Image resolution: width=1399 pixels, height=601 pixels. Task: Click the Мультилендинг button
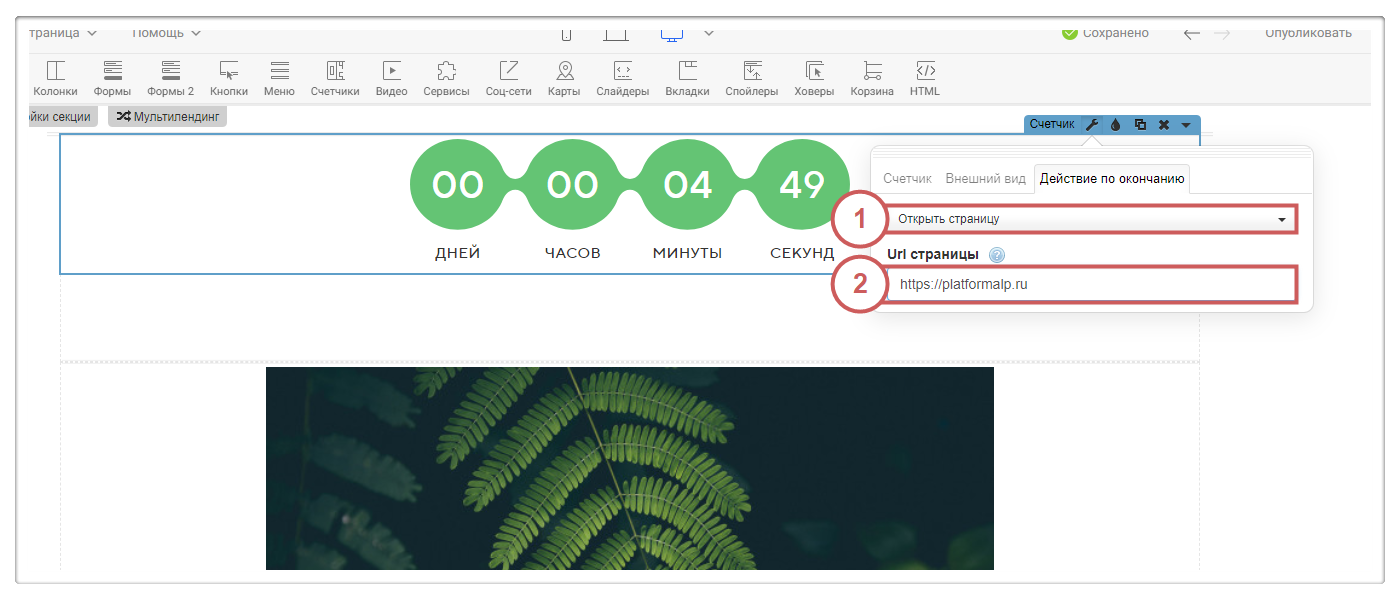click(x=167, y=117)
